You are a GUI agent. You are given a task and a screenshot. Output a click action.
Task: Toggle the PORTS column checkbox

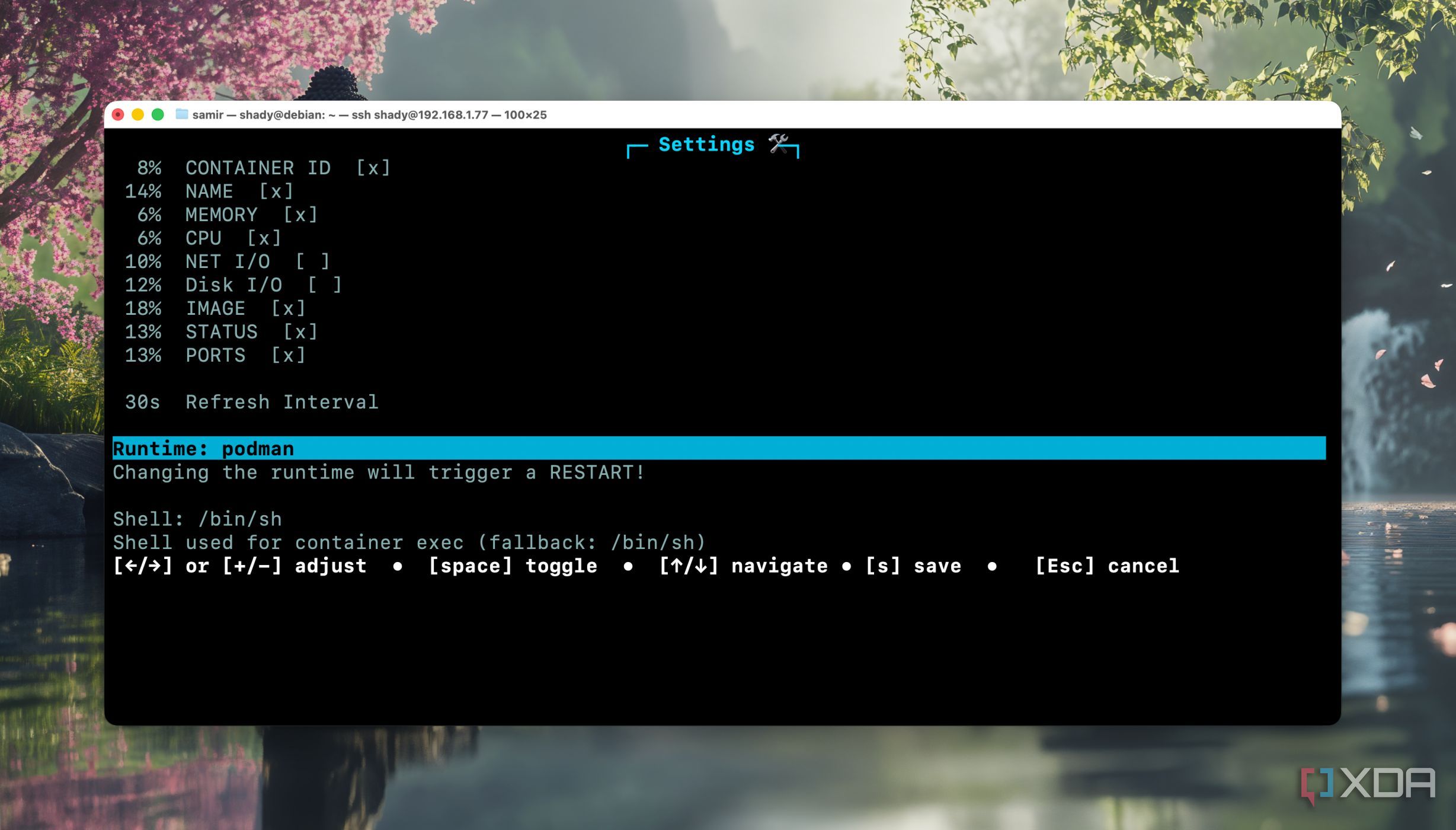(288, 355)
